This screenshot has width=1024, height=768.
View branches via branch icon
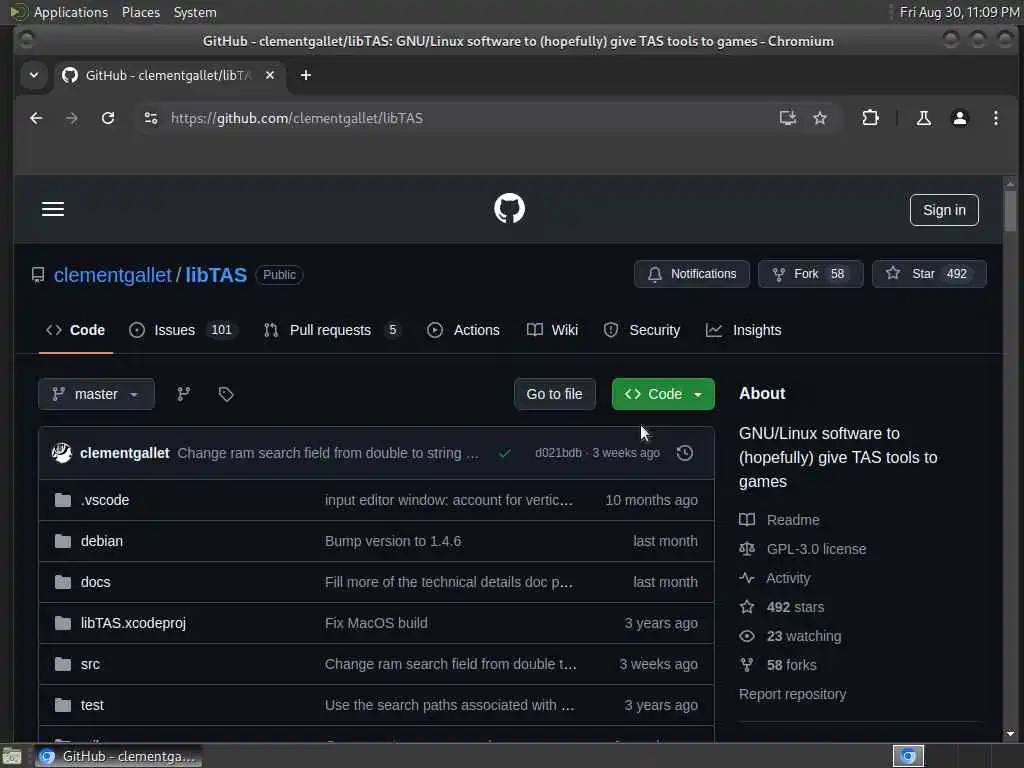click(184, 394)
